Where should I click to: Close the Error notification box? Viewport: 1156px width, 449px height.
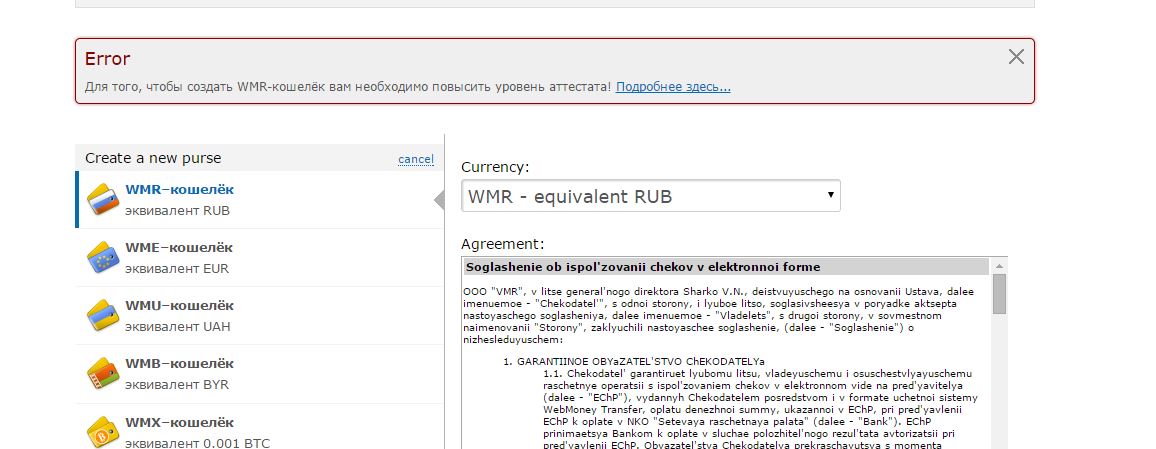pos(1016,57)
